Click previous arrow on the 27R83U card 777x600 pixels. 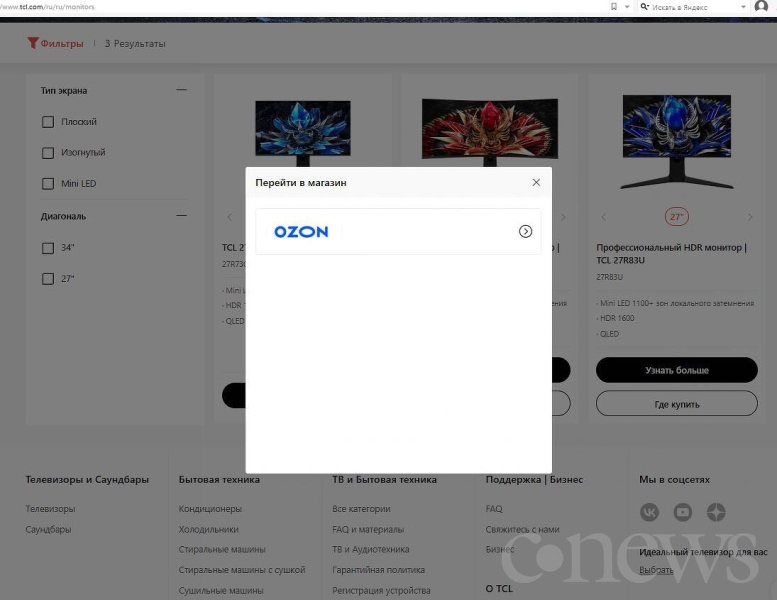pos(604,217)
